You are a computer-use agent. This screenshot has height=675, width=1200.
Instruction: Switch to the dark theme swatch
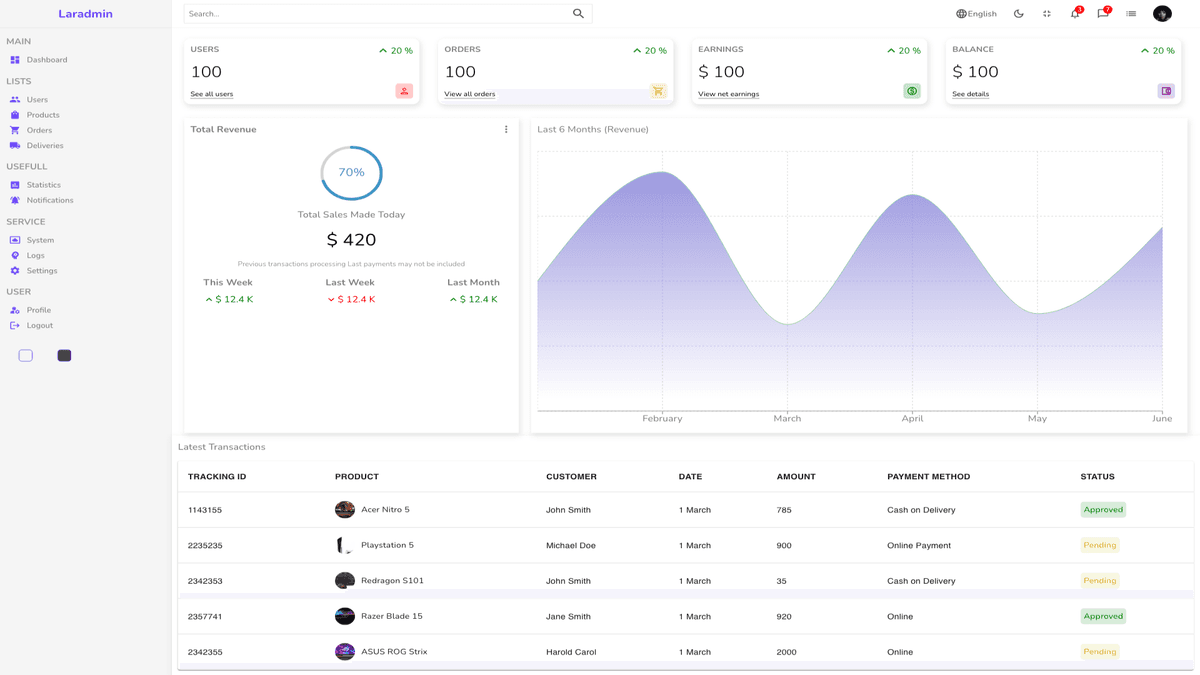coord(64,355)
